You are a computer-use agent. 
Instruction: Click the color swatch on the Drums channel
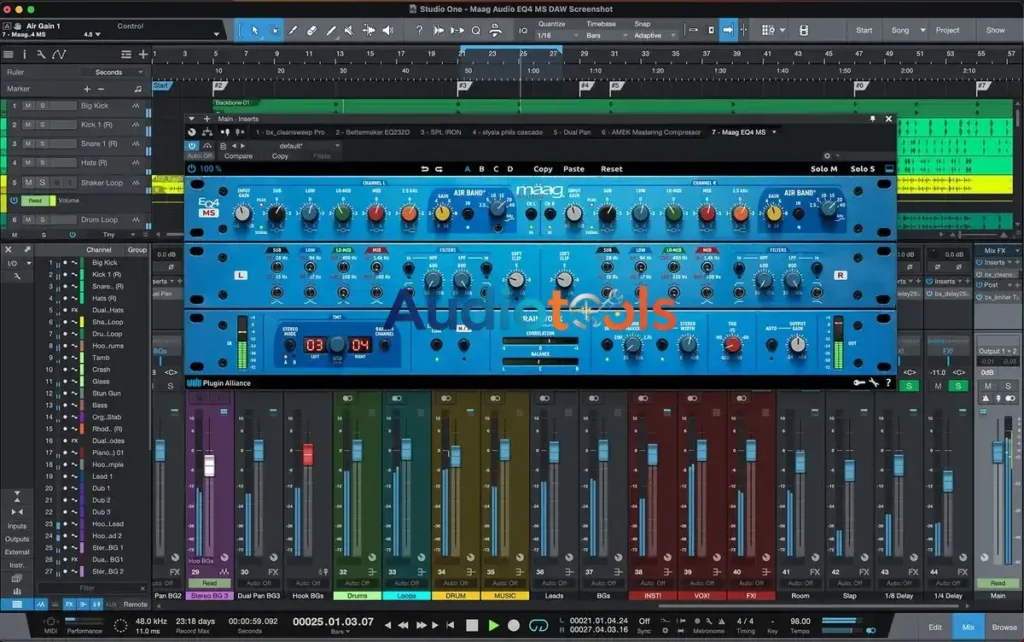tap(357, 594)
